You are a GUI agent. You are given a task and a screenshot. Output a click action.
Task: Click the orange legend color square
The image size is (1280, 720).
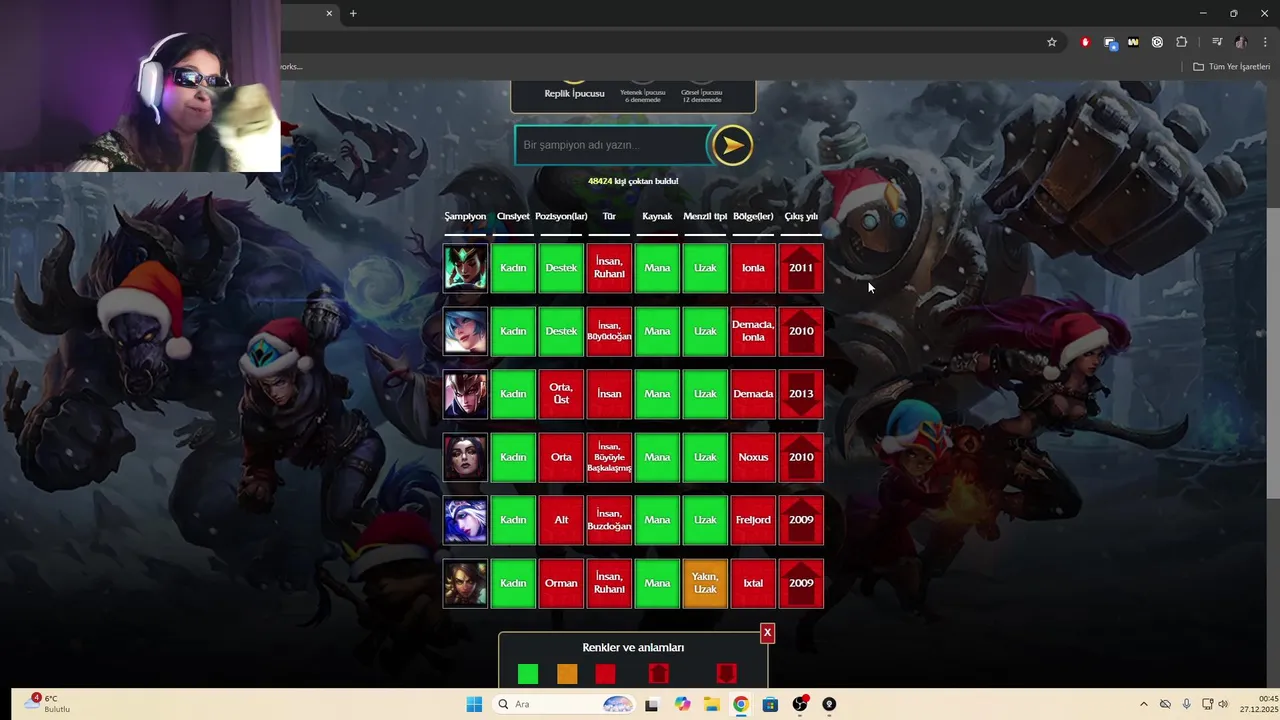[567, 674]
